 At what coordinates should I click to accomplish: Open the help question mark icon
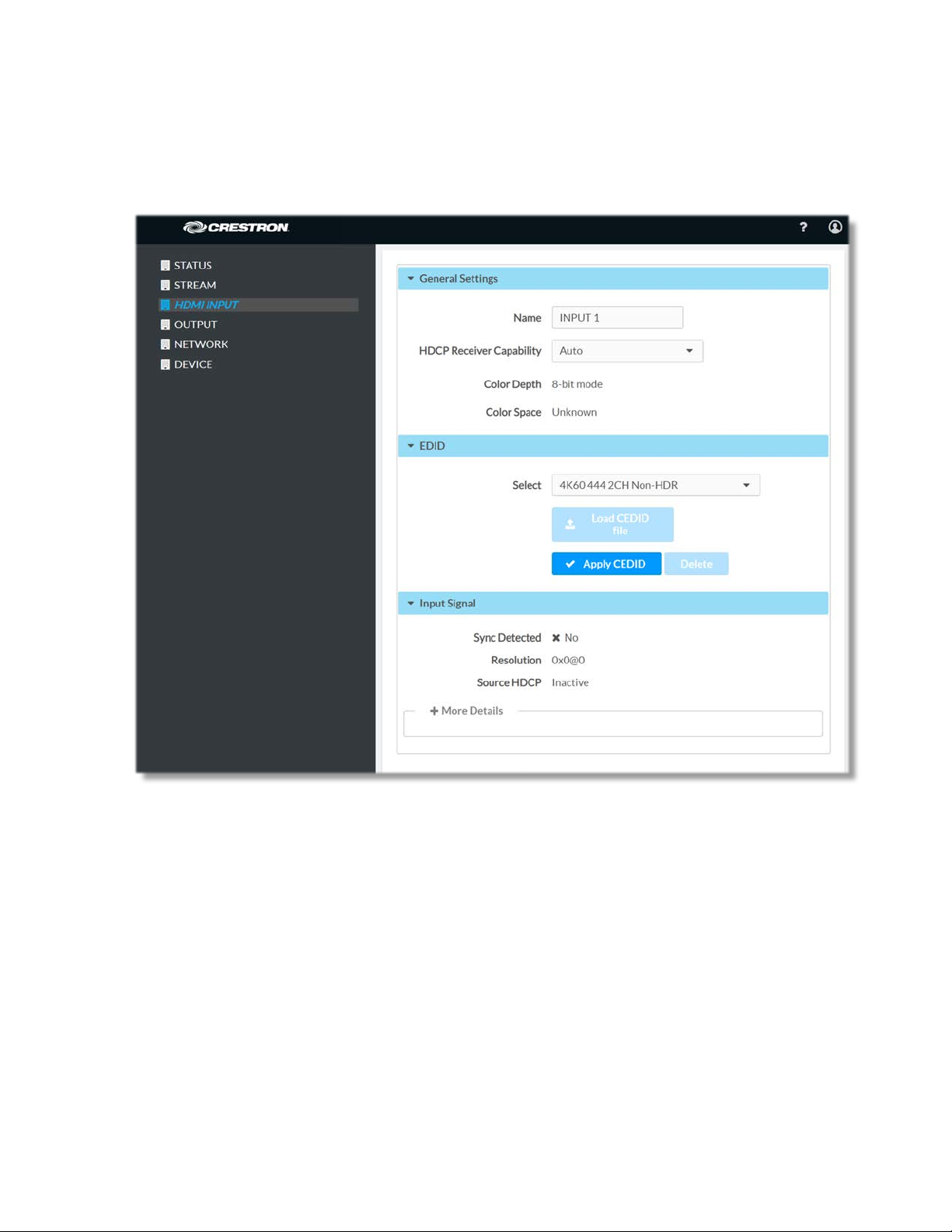point(804,227)
